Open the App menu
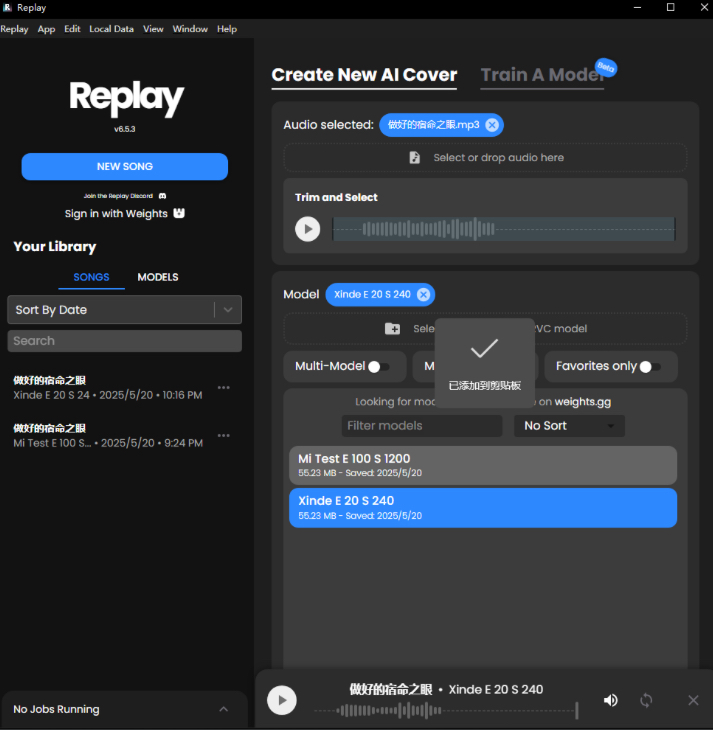 pyautogui.click(x=47, y=29)
